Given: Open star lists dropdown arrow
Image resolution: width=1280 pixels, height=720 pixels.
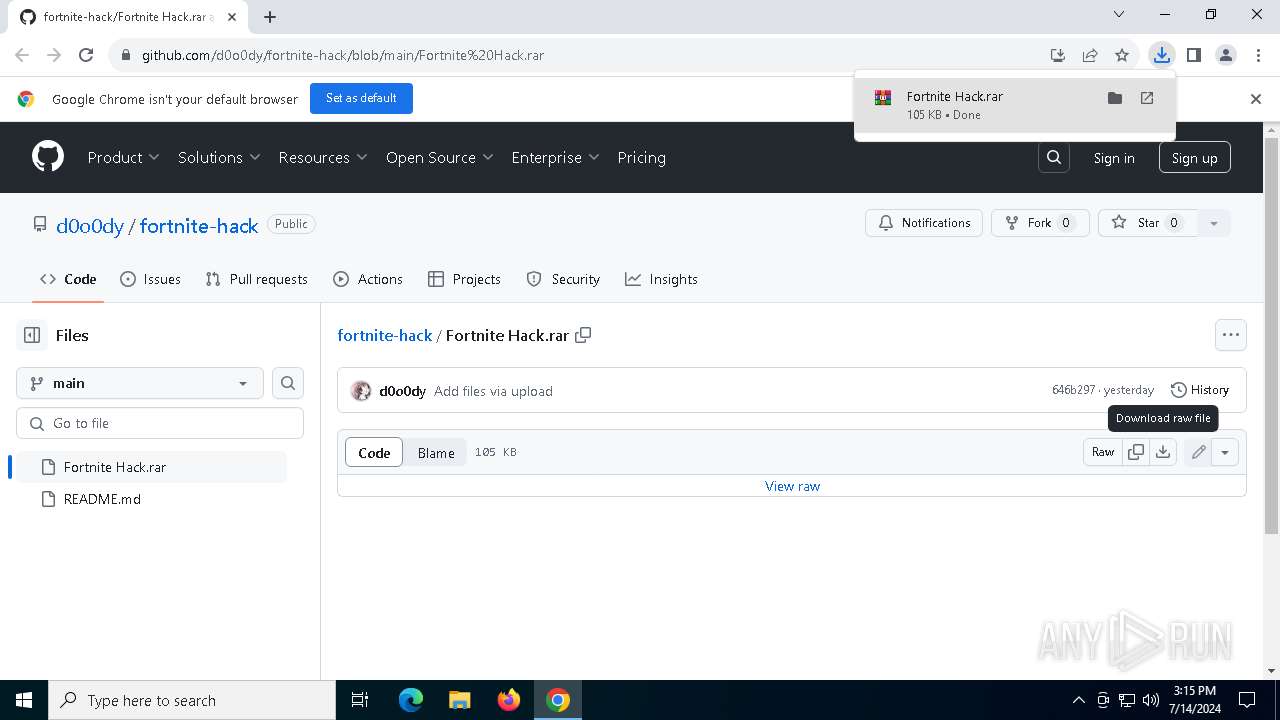Looking at the screenshot, I should click(1214, 223).
